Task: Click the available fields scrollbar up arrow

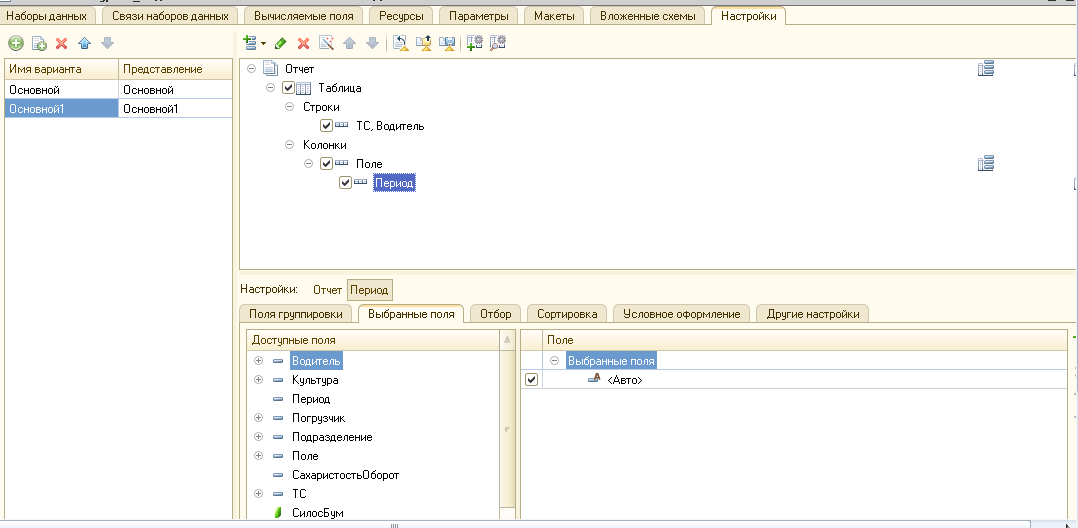Action: [507, 340]
